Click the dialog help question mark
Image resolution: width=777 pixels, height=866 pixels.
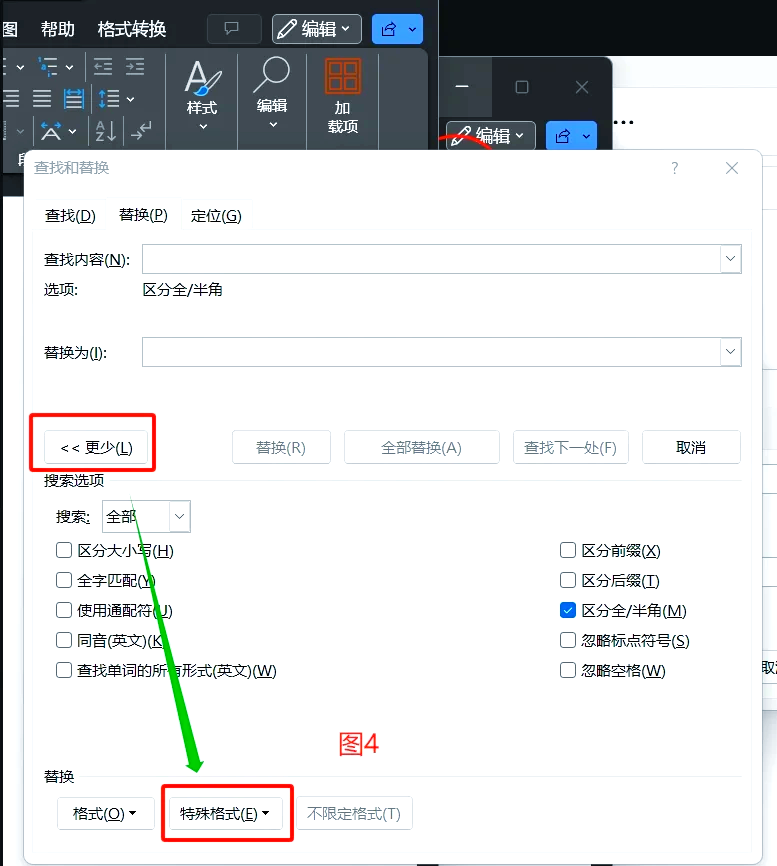[x=675, y=168]
